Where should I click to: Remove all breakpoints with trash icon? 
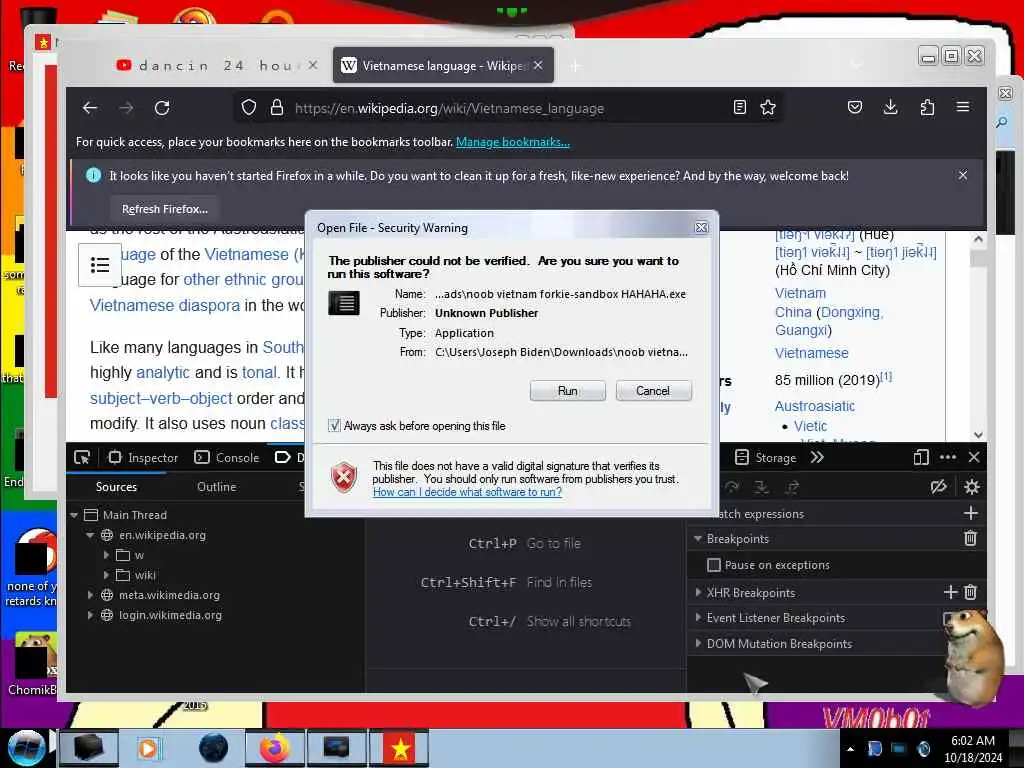pos(970,538)
